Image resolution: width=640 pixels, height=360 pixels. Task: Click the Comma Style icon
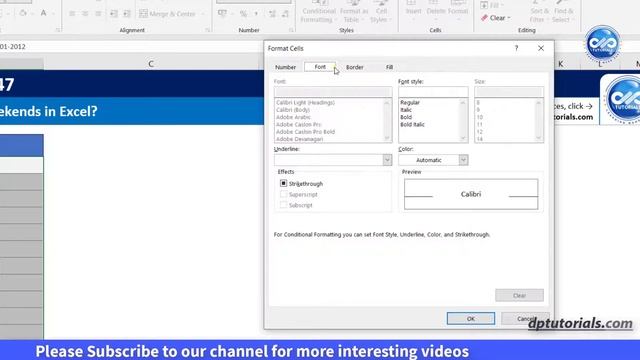coord(256,14)
